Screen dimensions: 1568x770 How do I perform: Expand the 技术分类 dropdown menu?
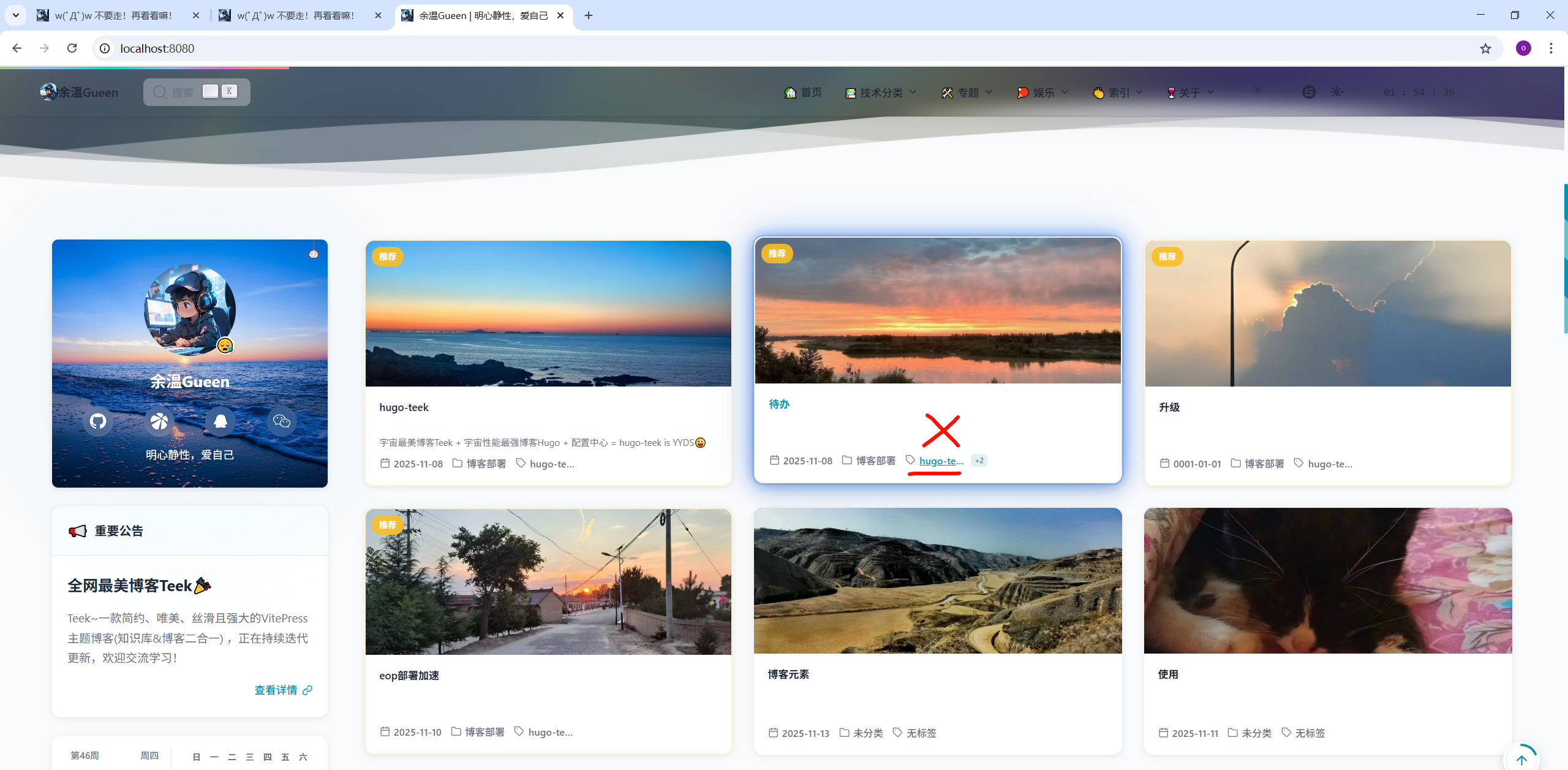click(x=881, y=92)
